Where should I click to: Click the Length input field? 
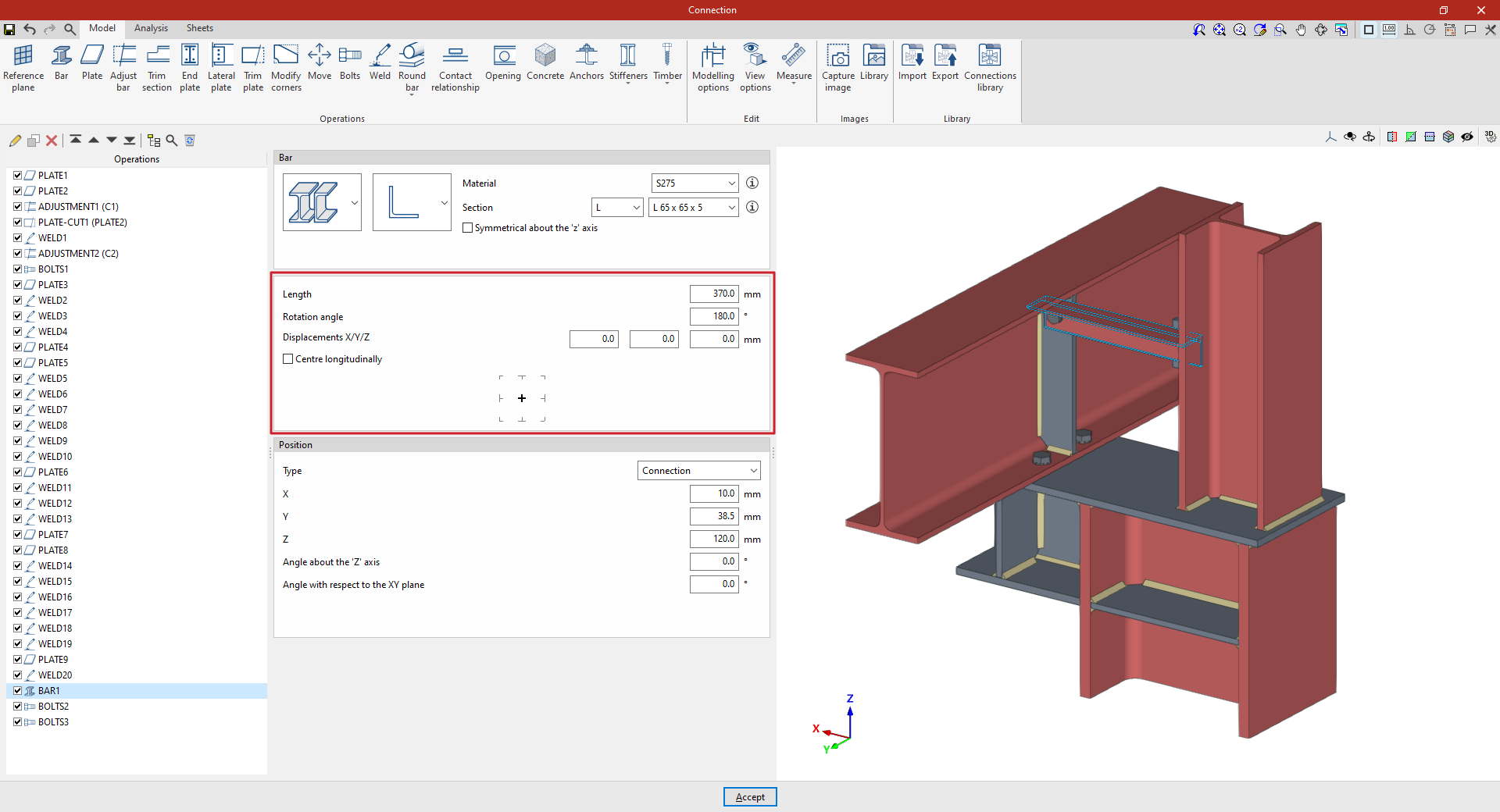713,294
